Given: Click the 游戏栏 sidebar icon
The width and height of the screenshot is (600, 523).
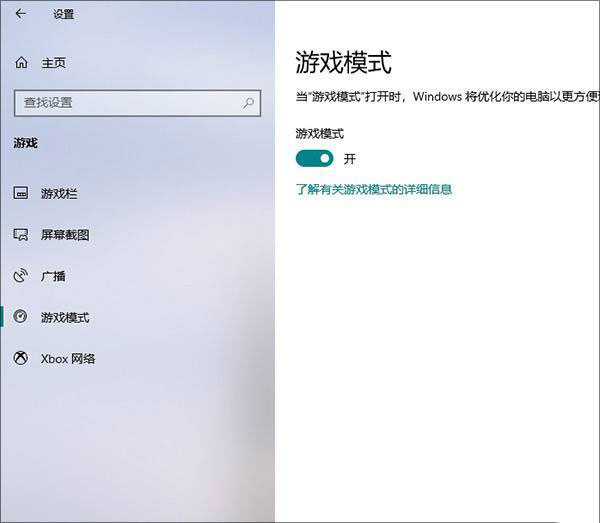Looking at the screenshot, I should [x=21, y=193].
